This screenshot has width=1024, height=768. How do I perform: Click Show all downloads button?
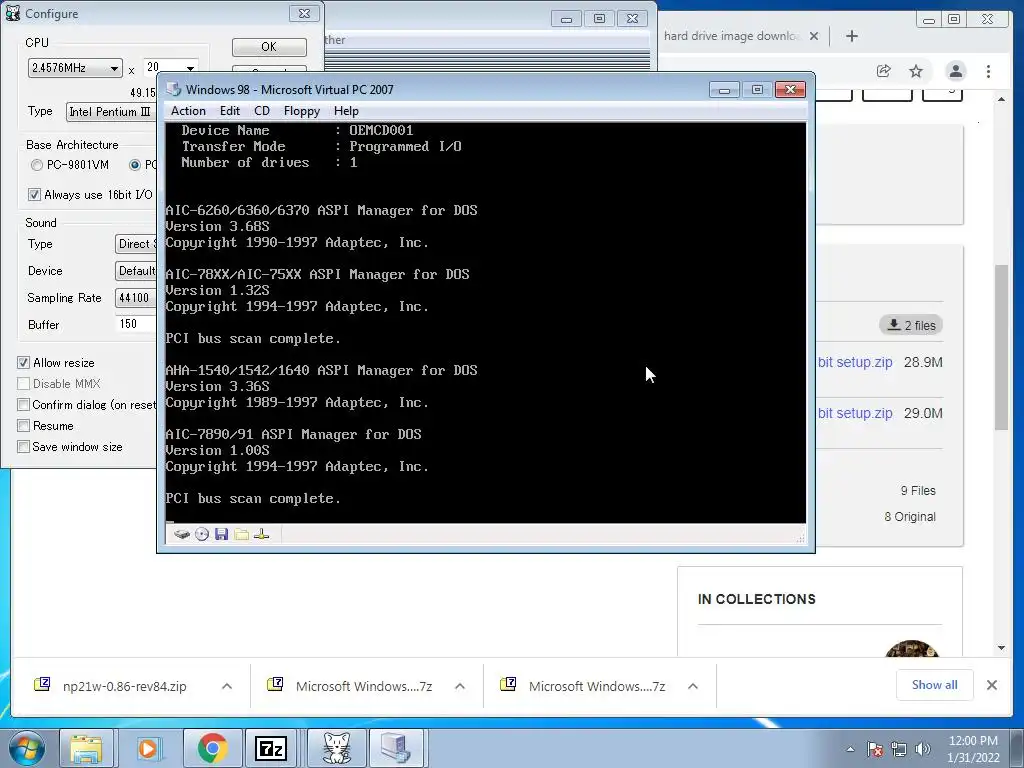[x=935, y=685]
